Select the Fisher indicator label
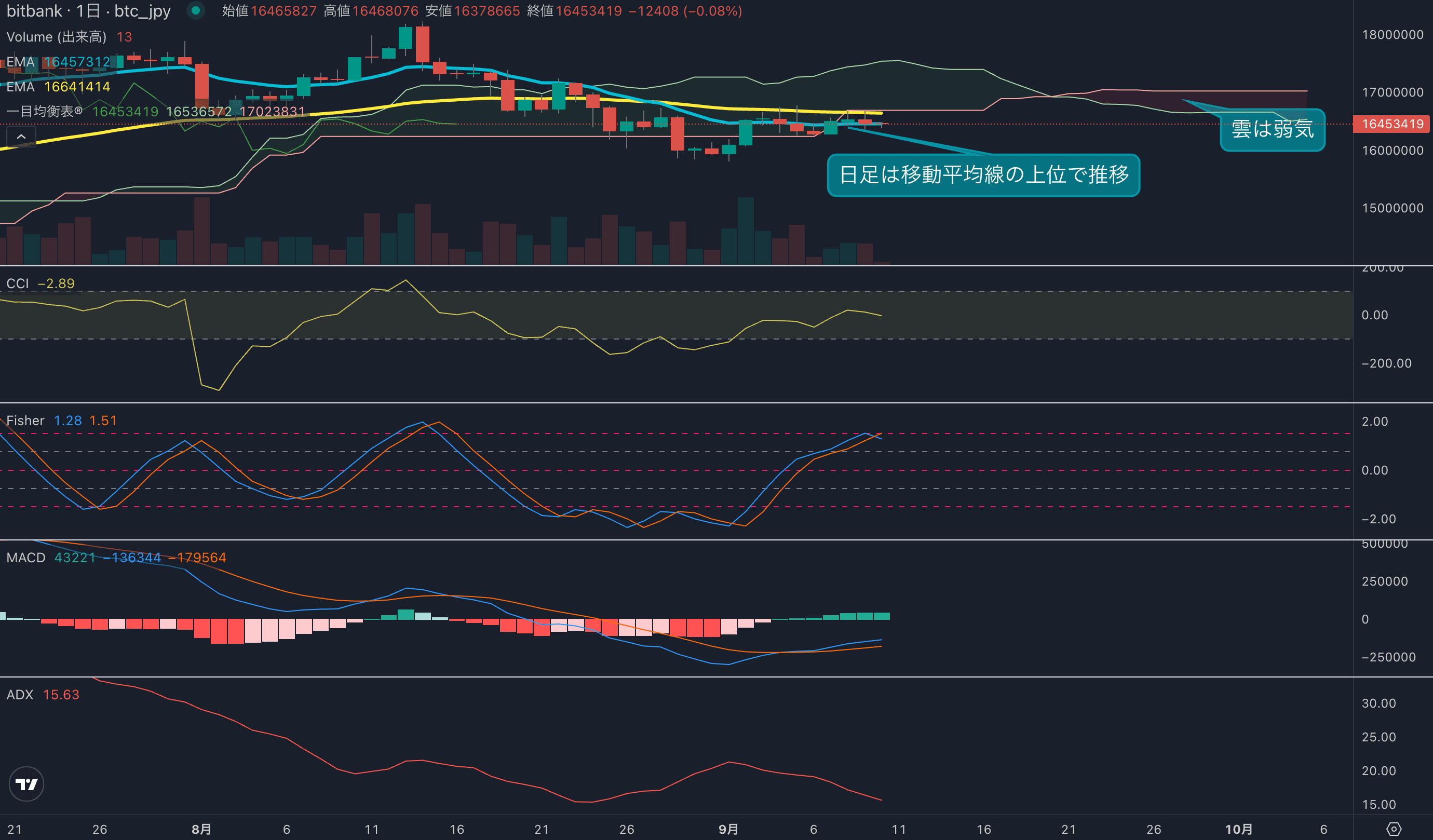The width and height of the screenshot is (1433, 840). pyautogui.click(x=25, y=421)
